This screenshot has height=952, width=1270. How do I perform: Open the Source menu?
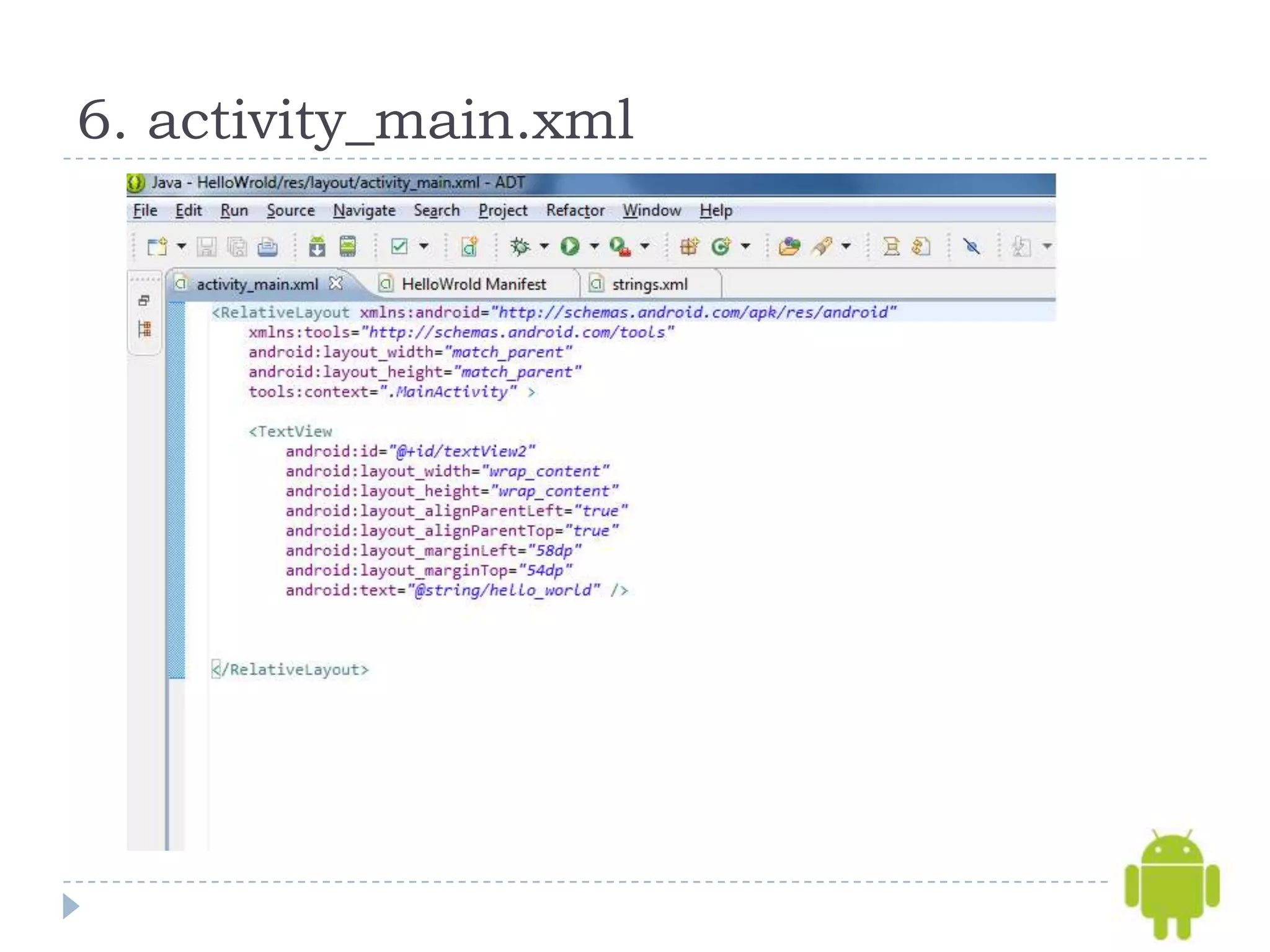291,211
